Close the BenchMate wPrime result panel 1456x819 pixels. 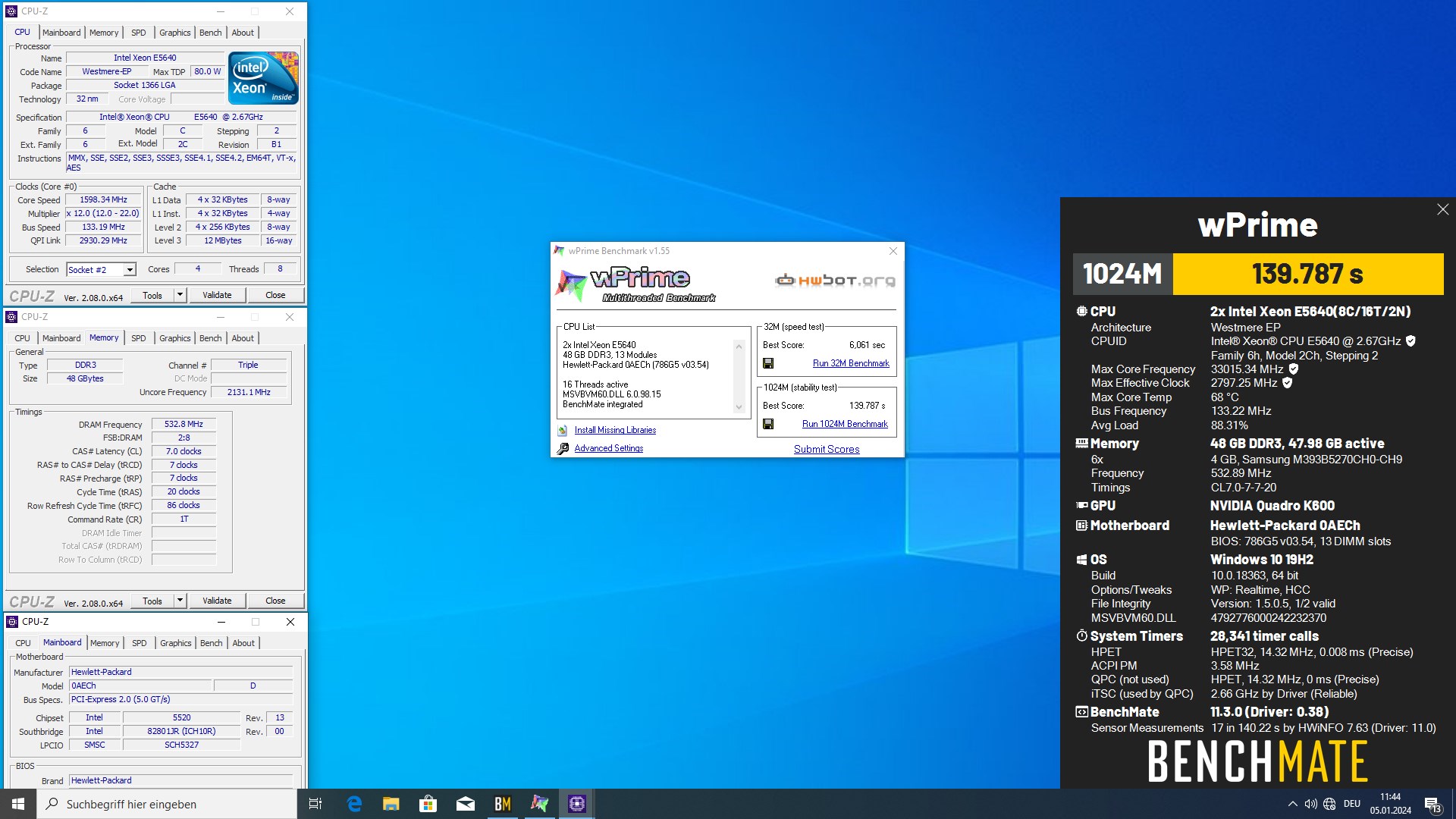point(1442,209)
